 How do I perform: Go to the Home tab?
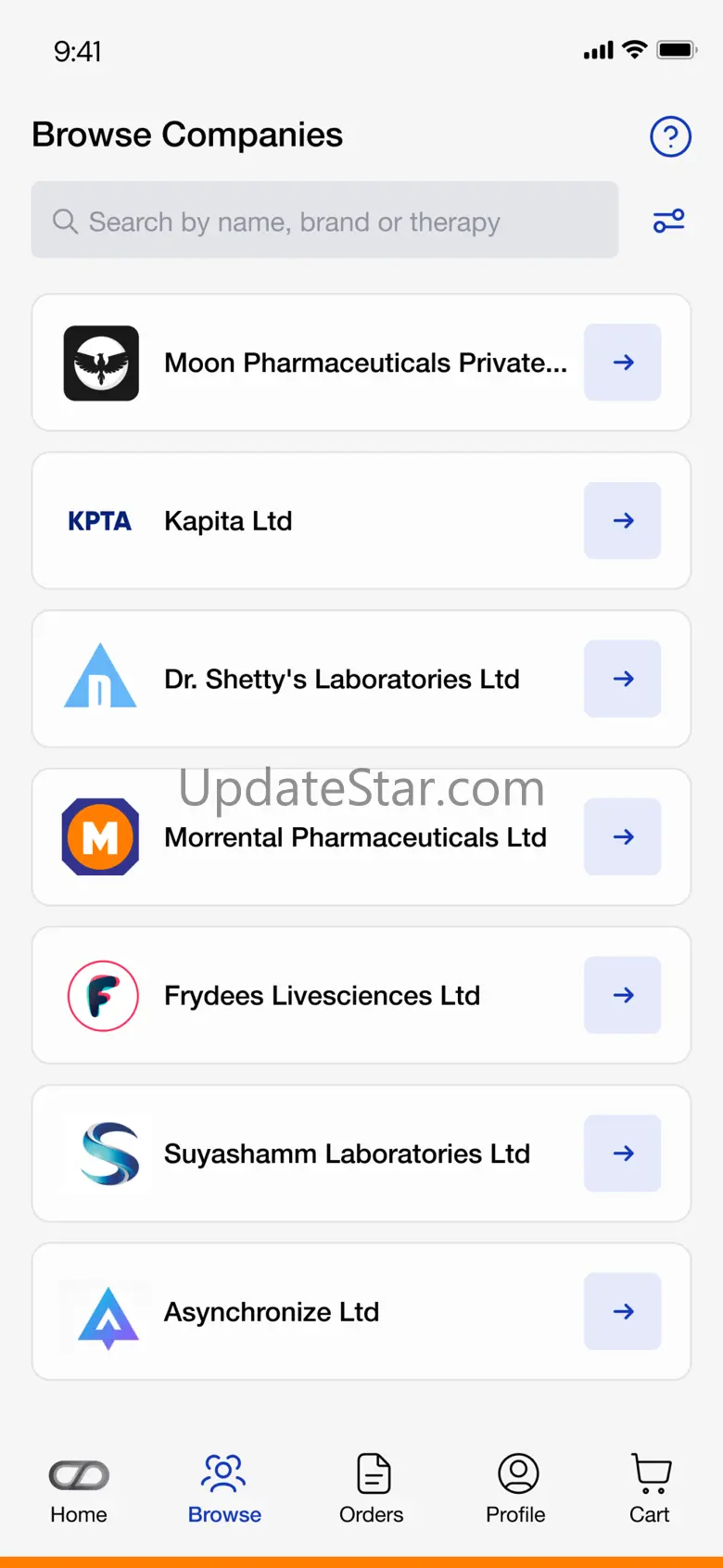point(79,1489)
